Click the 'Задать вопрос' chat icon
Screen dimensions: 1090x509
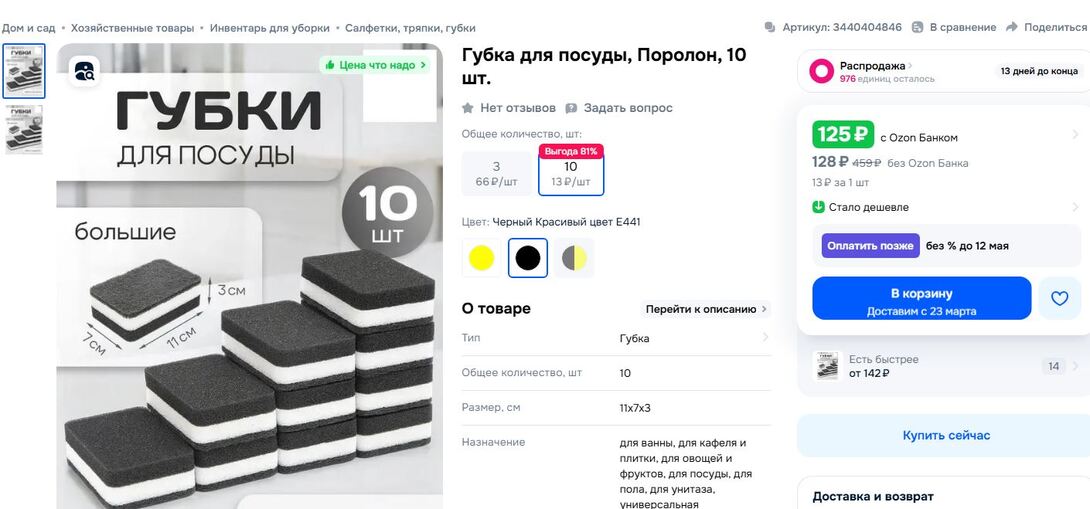(x=571, y=108)
